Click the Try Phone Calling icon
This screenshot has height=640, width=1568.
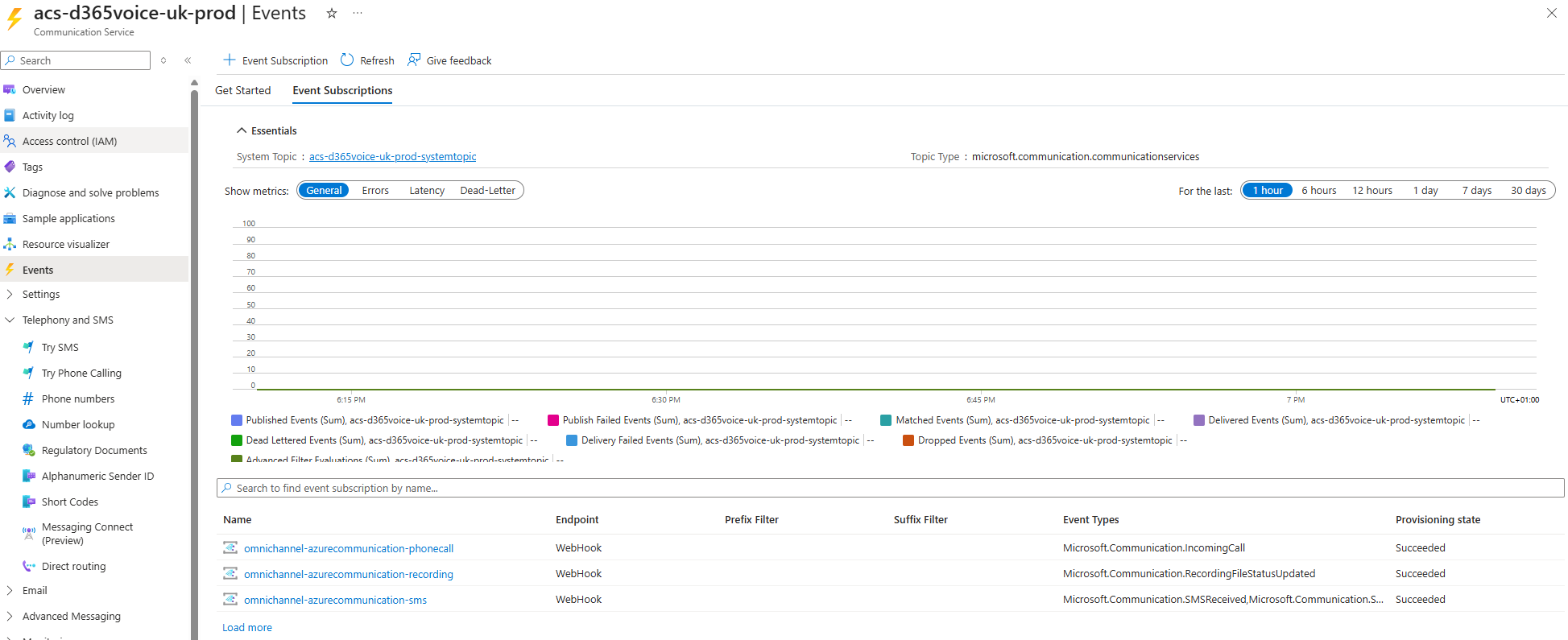click(x=29, y=373)
